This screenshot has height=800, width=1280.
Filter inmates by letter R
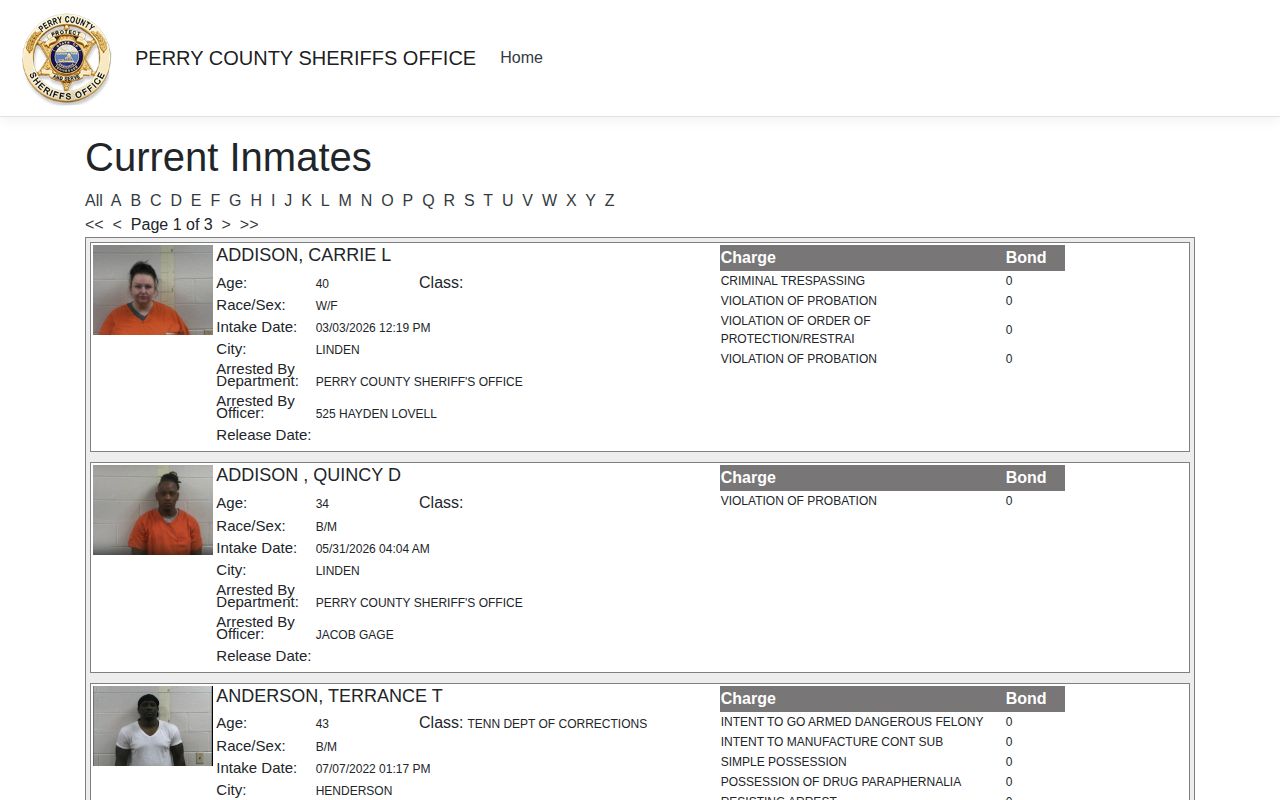(x=449, y=200)
